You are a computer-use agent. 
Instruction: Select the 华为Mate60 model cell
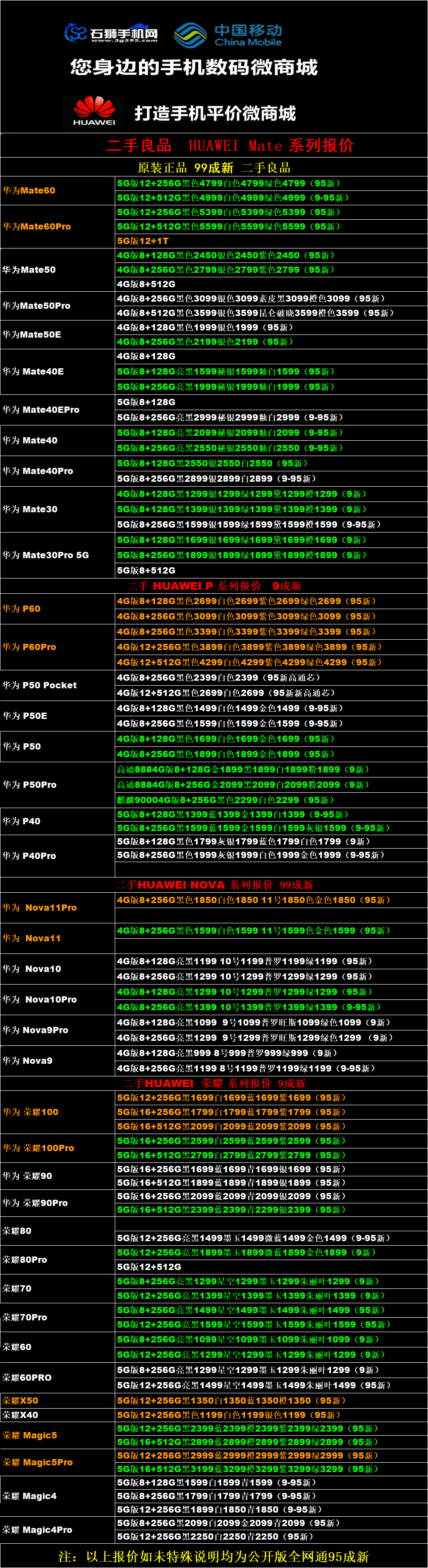pos(58,190)
